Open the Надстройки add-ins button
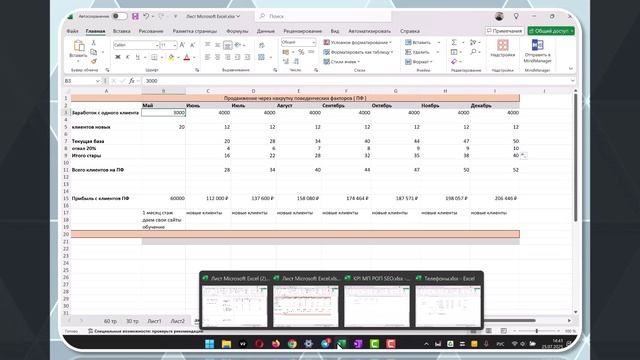The height and width of the screenshot is (360, 640). [502, 48]
